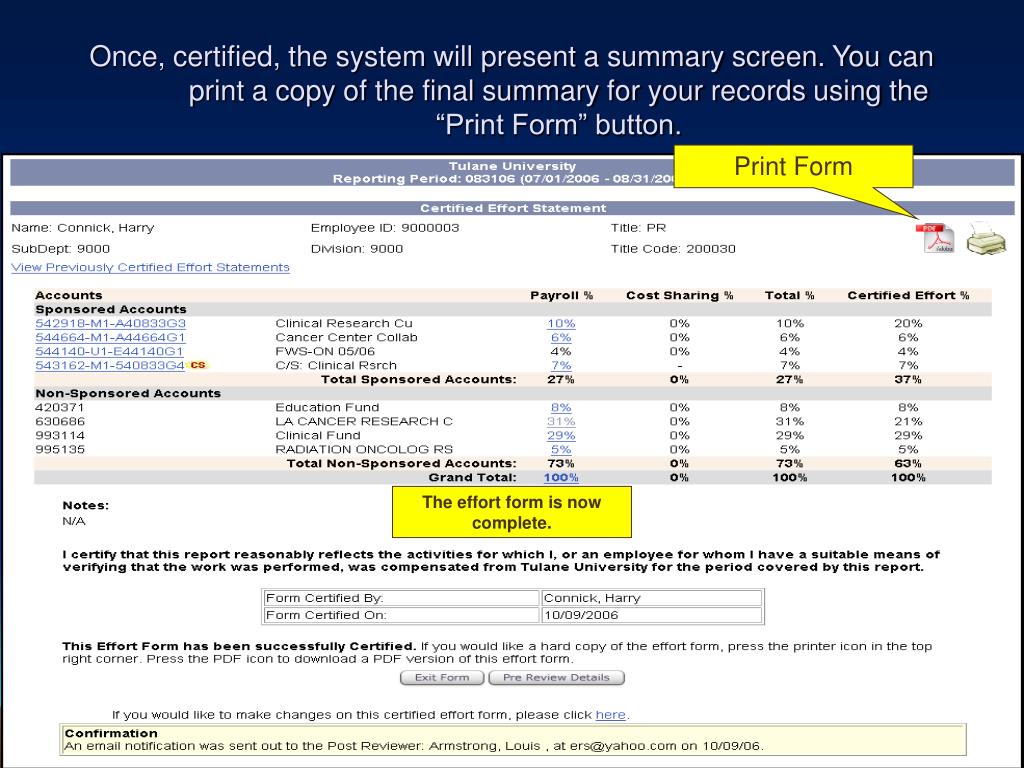This screenshot has height=768, width=1024.
Task: Select the Form Certified On date 10/09/2006
Action: [581, 615]
